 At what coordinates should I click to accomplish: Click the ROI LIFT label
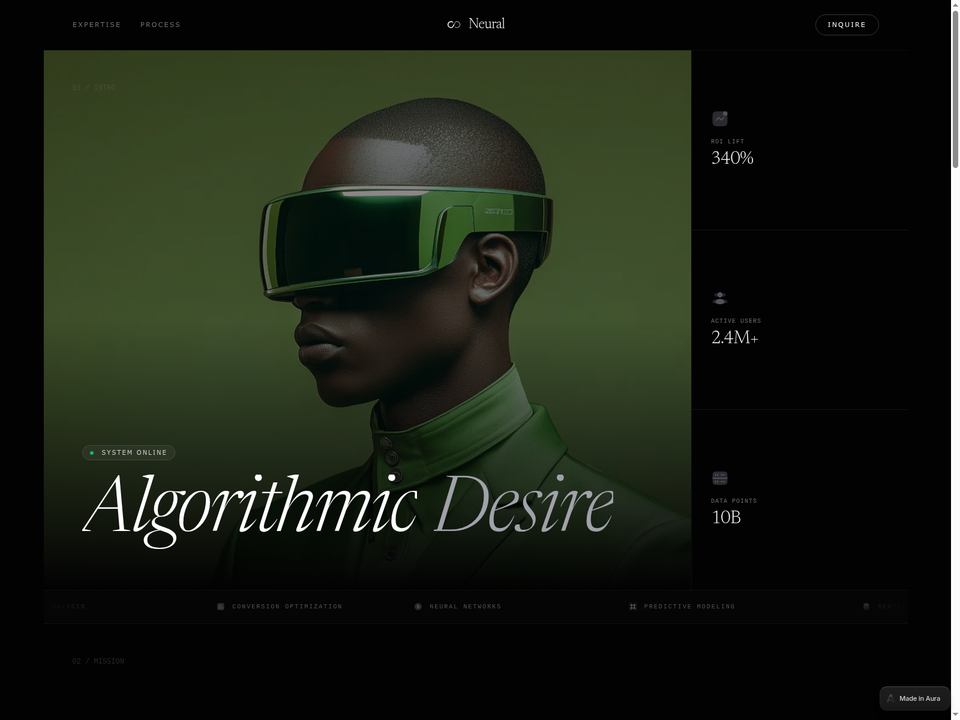coord(727,141)
